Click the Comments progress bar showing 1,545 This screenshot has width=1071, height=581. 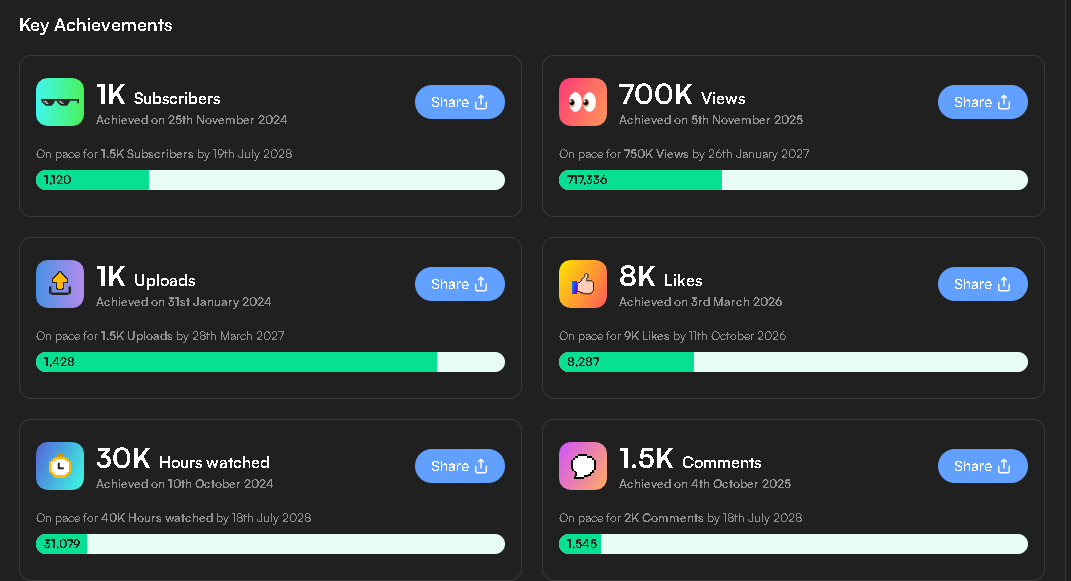pos(793,544)
